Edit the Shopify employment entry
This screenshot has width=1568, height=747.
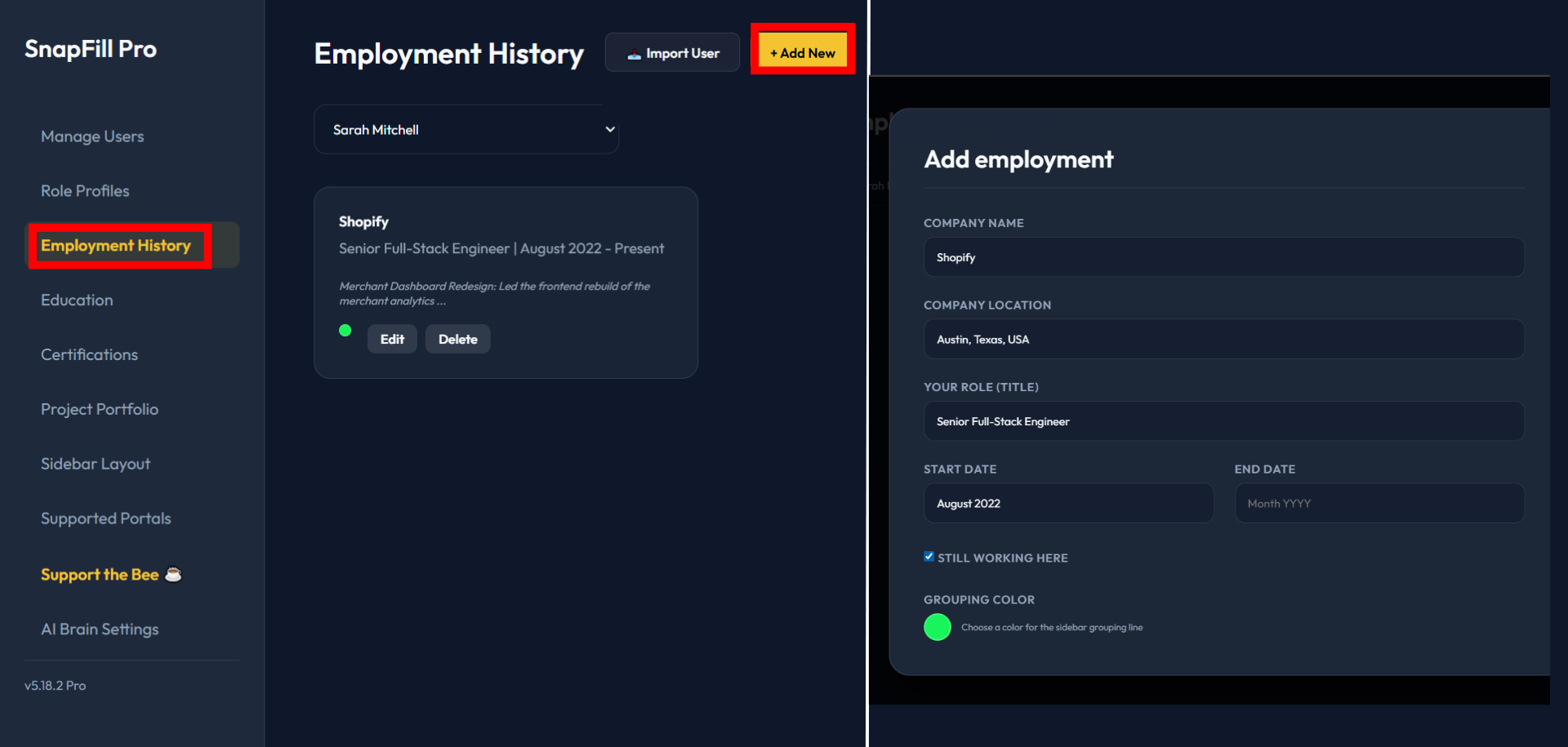(392, 339)
